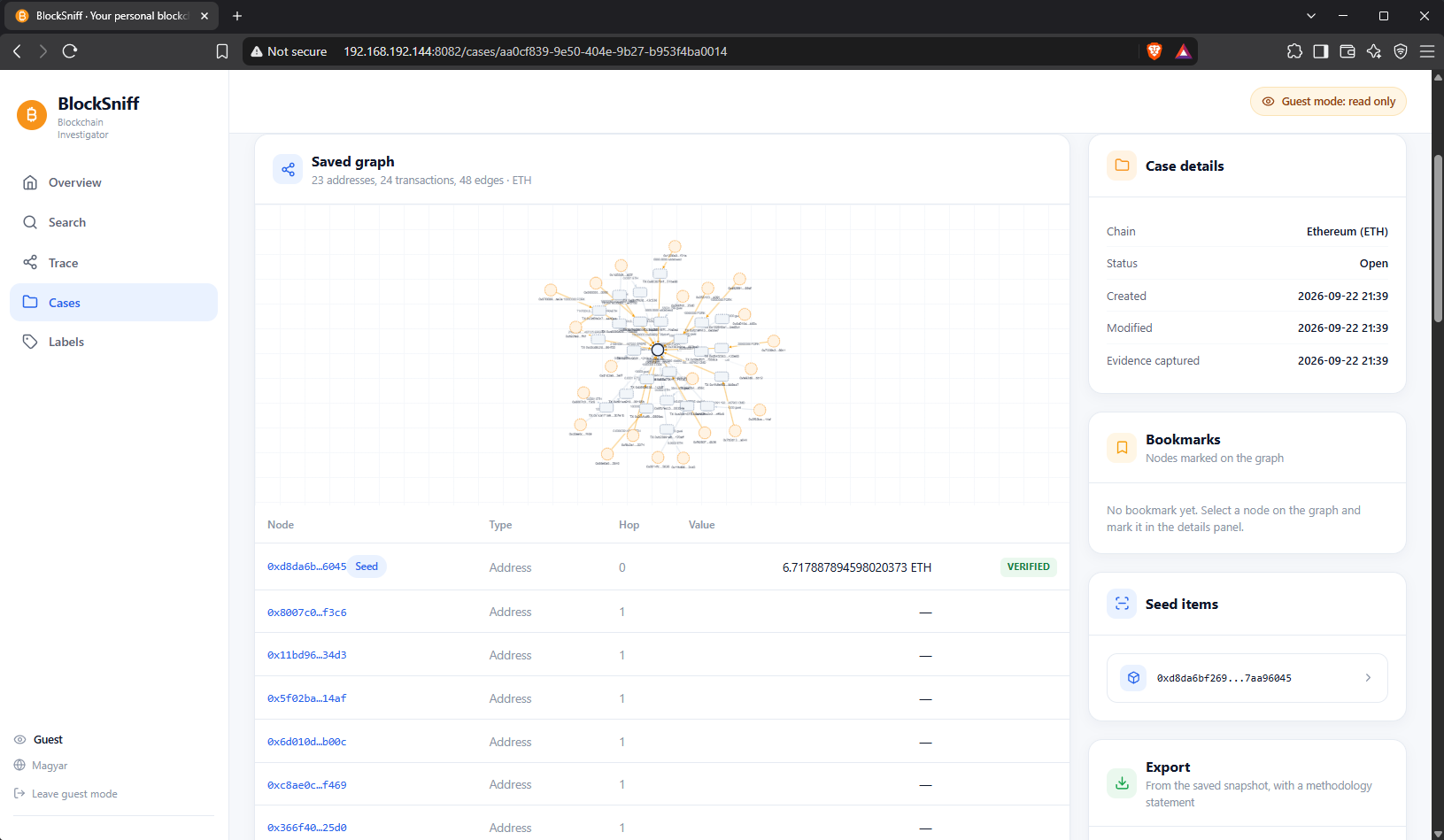Screen dimensions: 1444x840
Task: Open the Search page
Action: click(x=113, y=222)
